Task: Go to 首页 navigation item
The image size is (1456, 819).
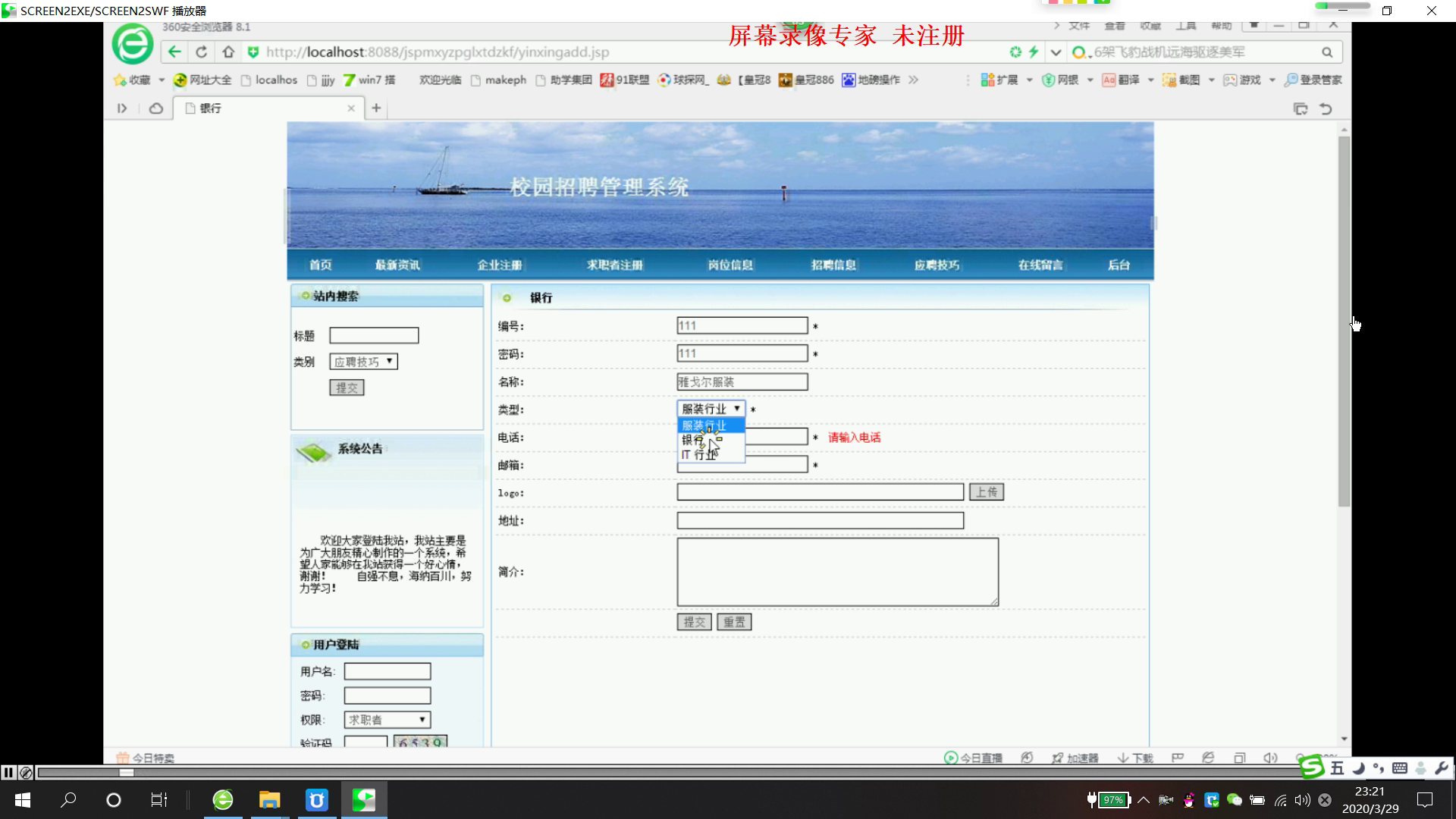Action: coord(320,265)
